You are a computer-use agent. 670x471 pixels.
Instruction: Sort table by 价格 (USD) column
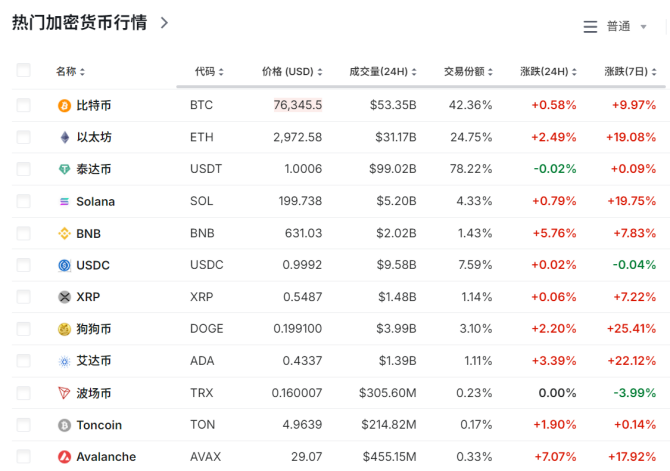click(291, 72)
